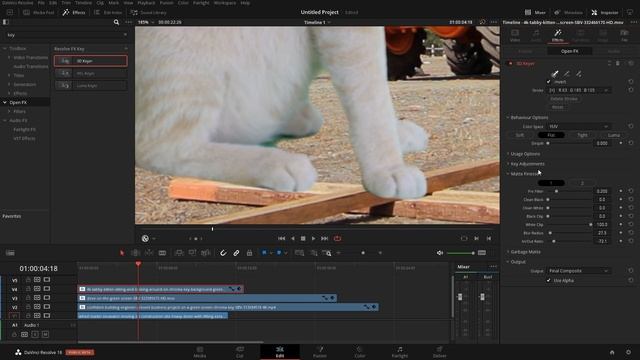Toggle the Use Alpha checkbox

pyautogui.click(x=549, y=280)
